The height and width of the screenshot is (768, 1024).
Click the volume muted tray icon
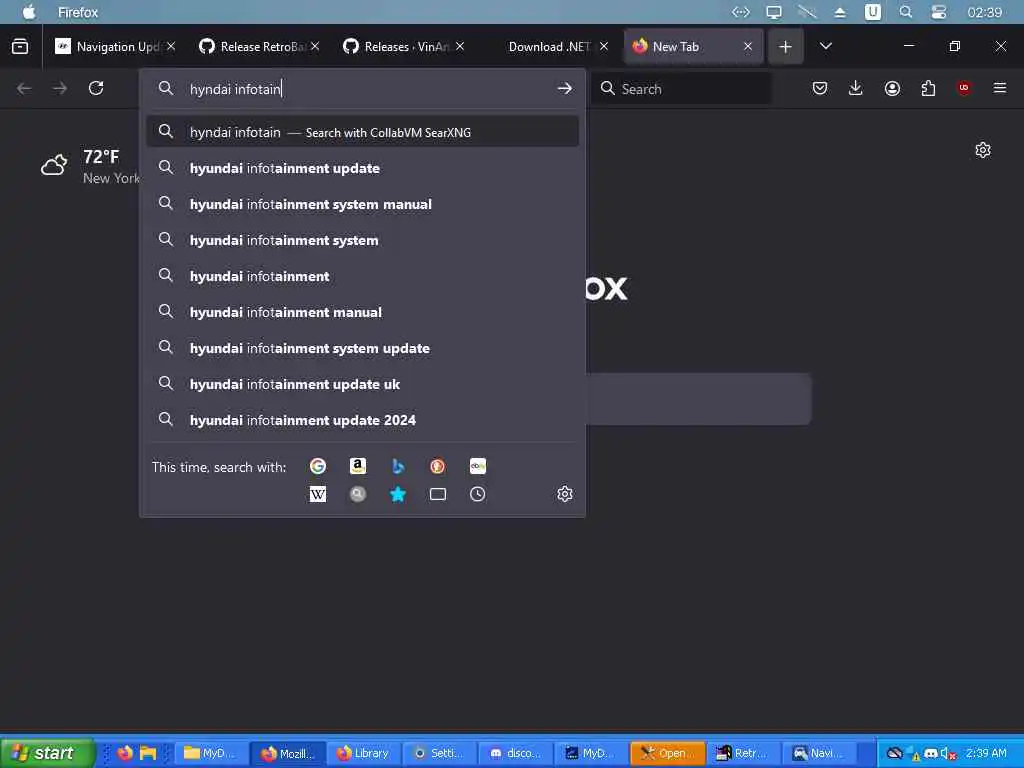(948, 754)
